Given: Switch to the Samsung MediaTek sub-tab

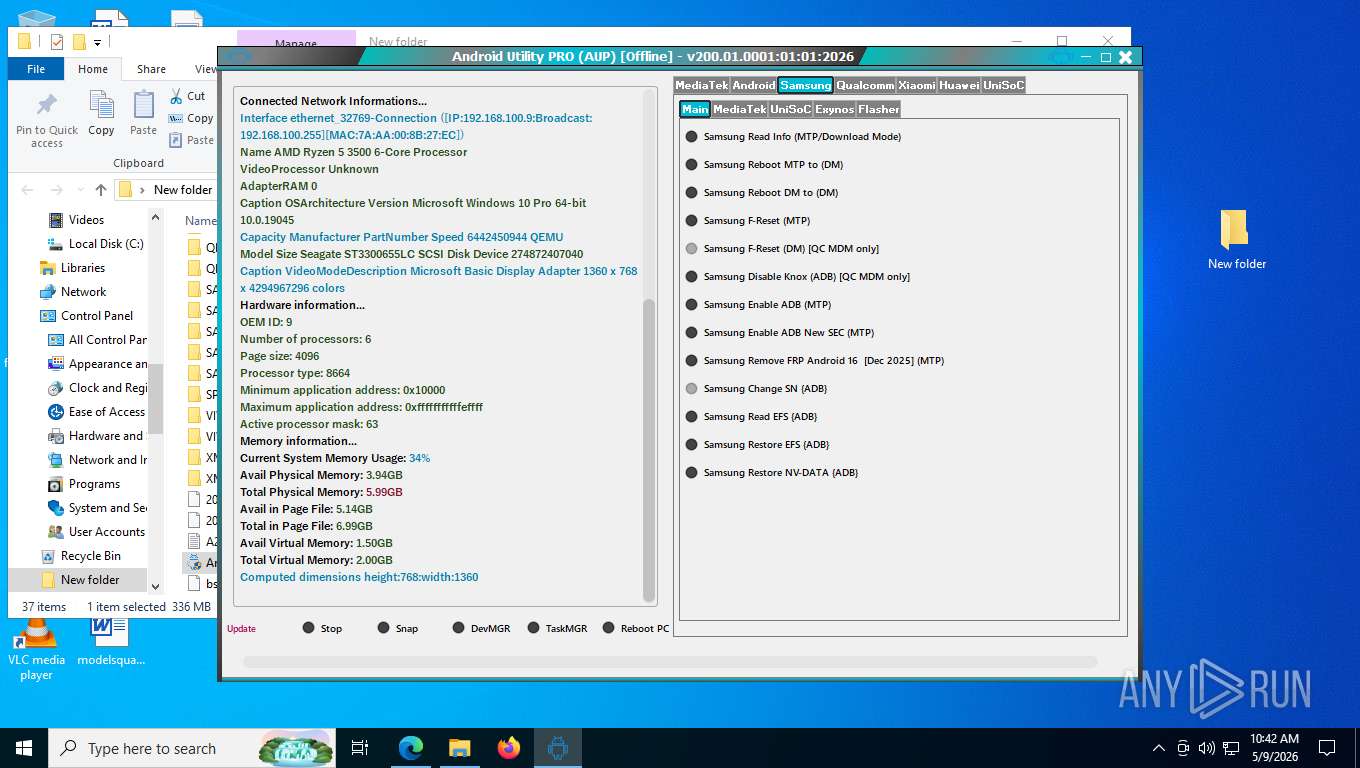Looking at the screenshot, I should coord(739,109).
